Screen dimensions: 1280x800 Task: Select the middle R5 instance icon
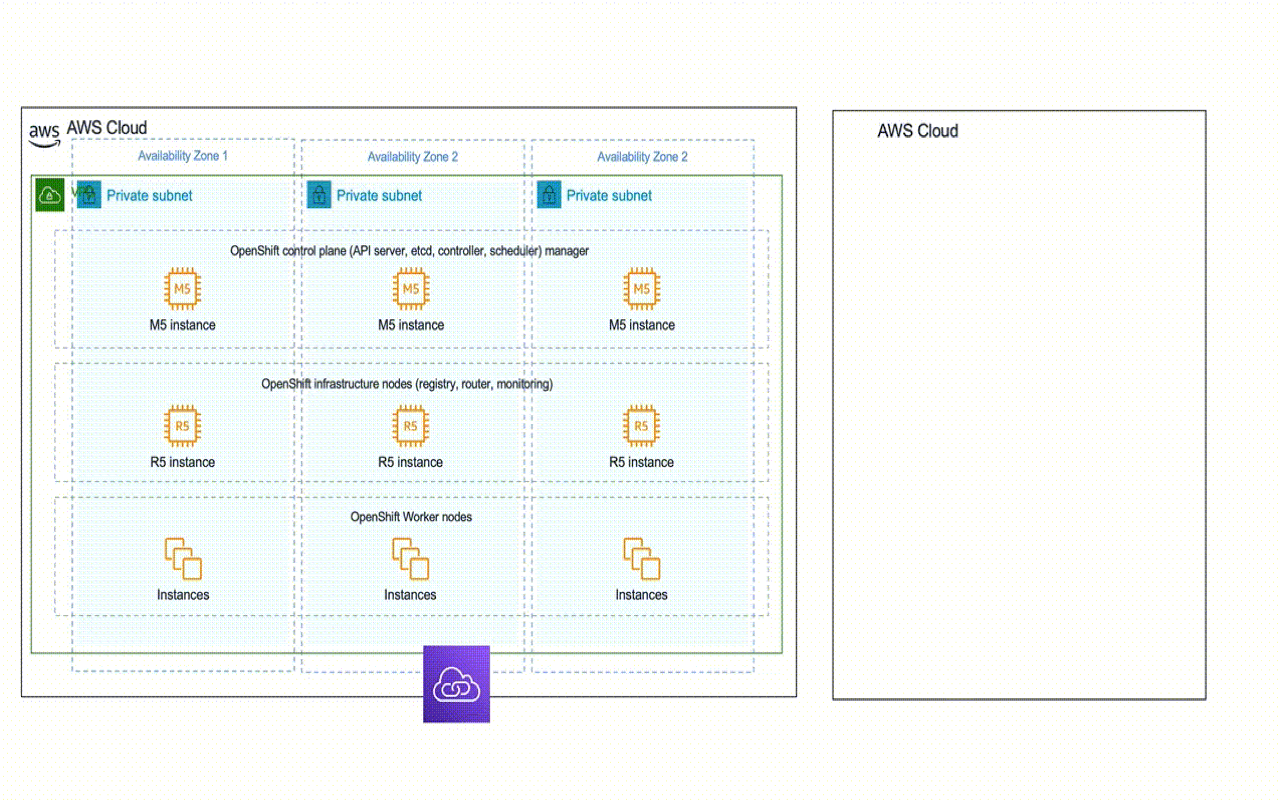point(411,426)
